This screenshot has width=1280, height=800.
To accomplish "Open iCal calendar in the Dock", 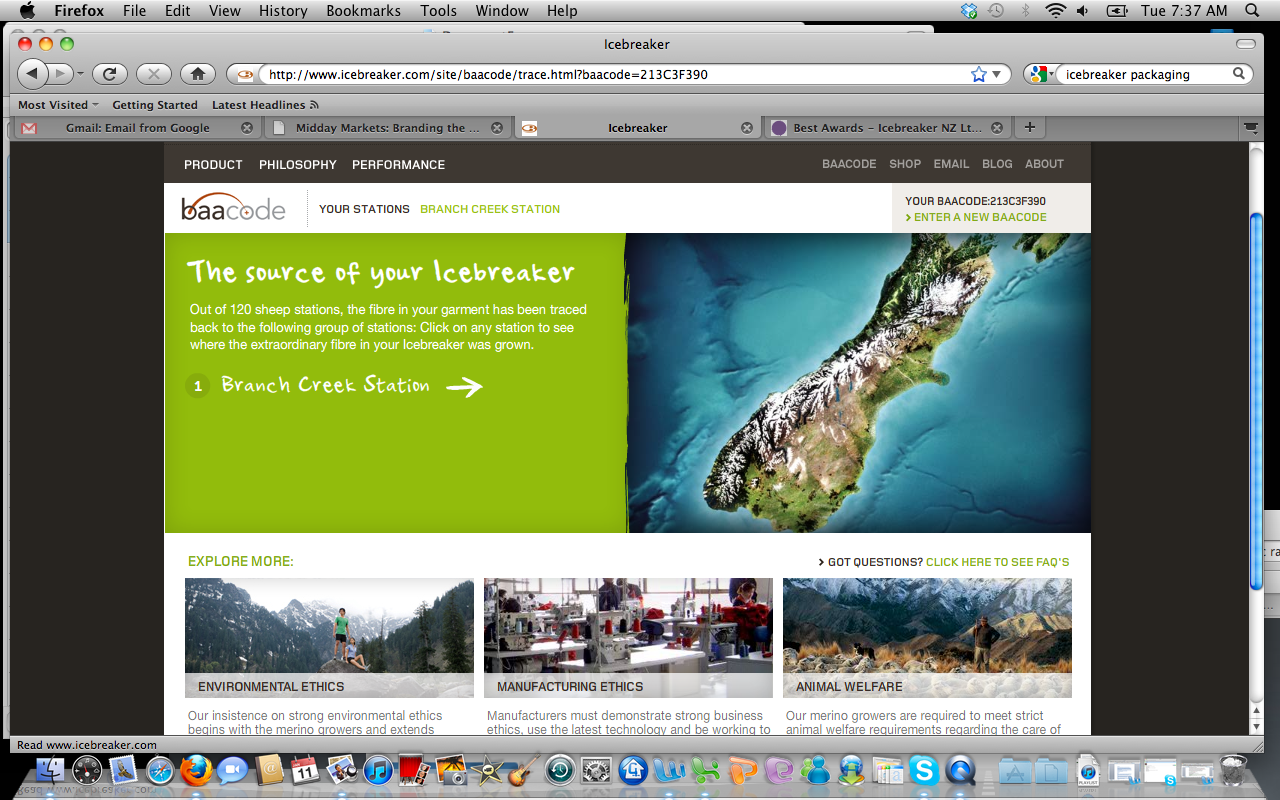I will 305,770.
